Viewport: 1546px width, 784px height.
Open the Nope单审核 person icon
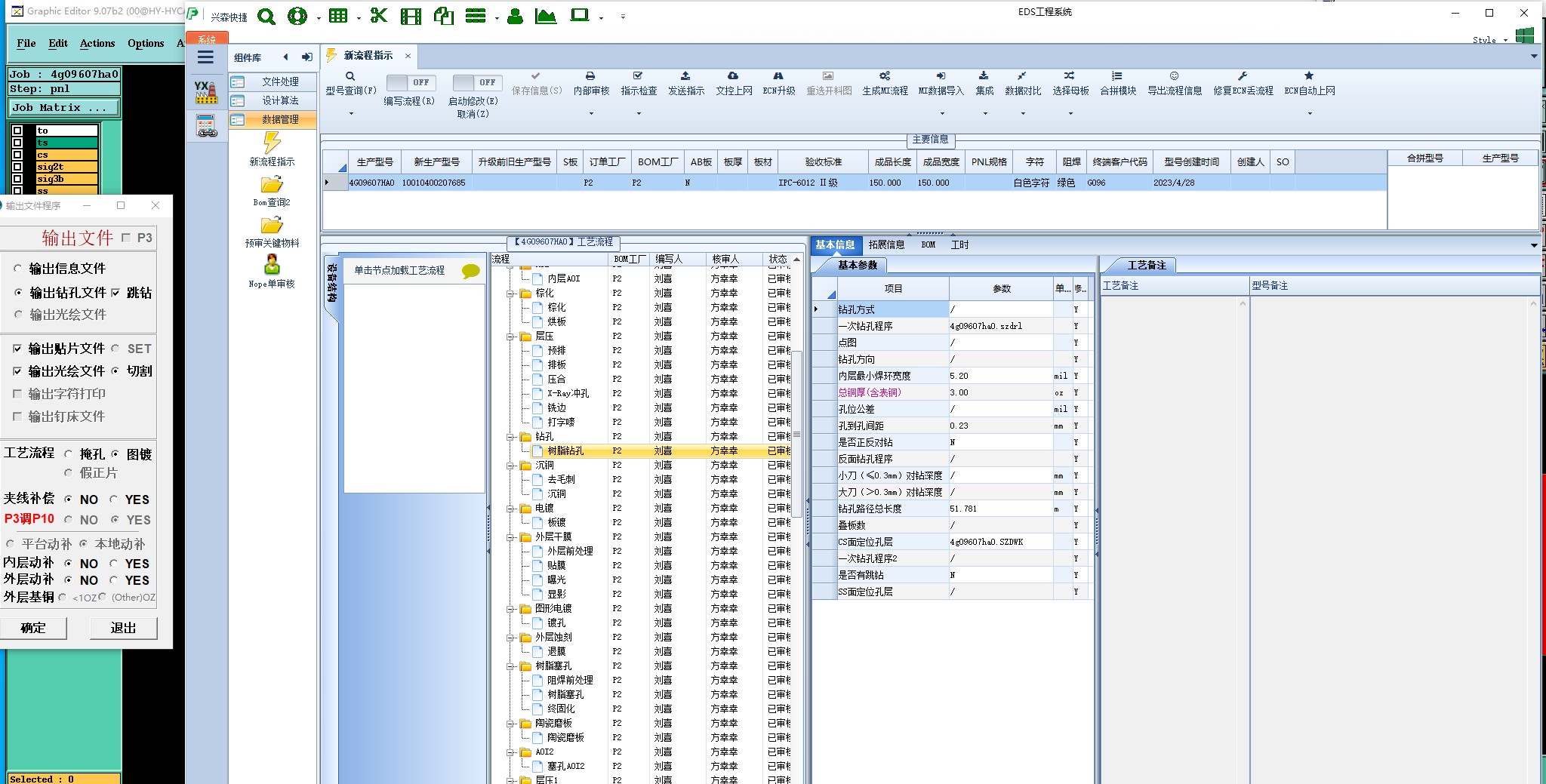(272, 264)
